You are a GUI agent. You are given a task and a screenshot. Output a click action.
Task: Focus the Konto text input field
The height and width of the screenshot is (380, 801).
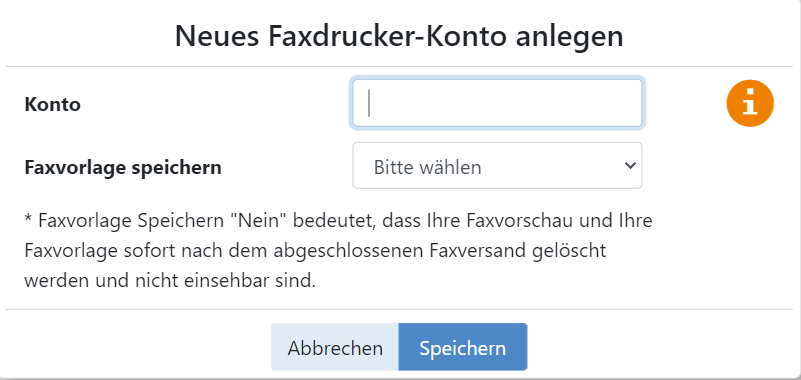(x=497, y=103)
